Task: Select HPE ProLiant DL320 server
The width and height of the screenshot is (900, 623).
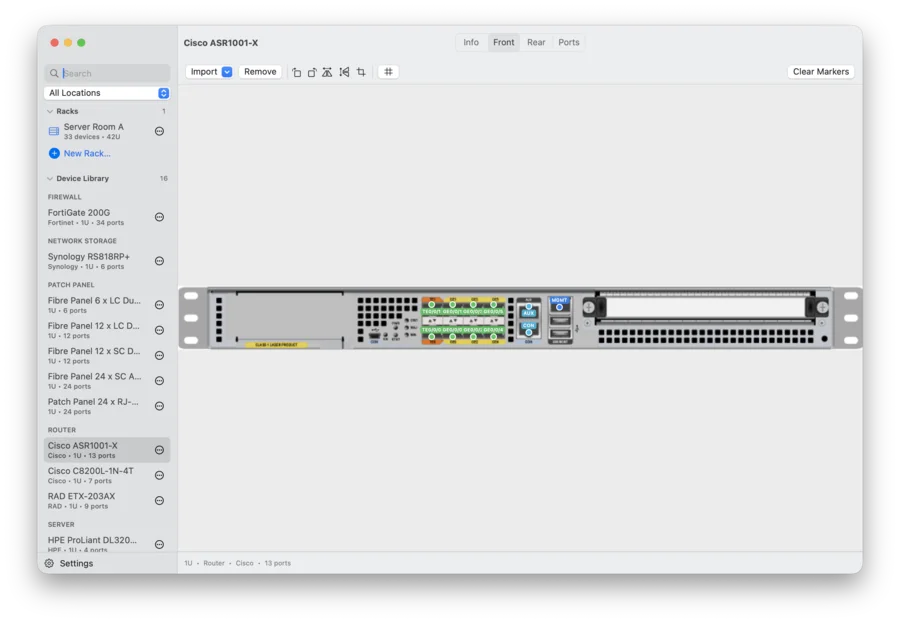Action: pos(107,543)
